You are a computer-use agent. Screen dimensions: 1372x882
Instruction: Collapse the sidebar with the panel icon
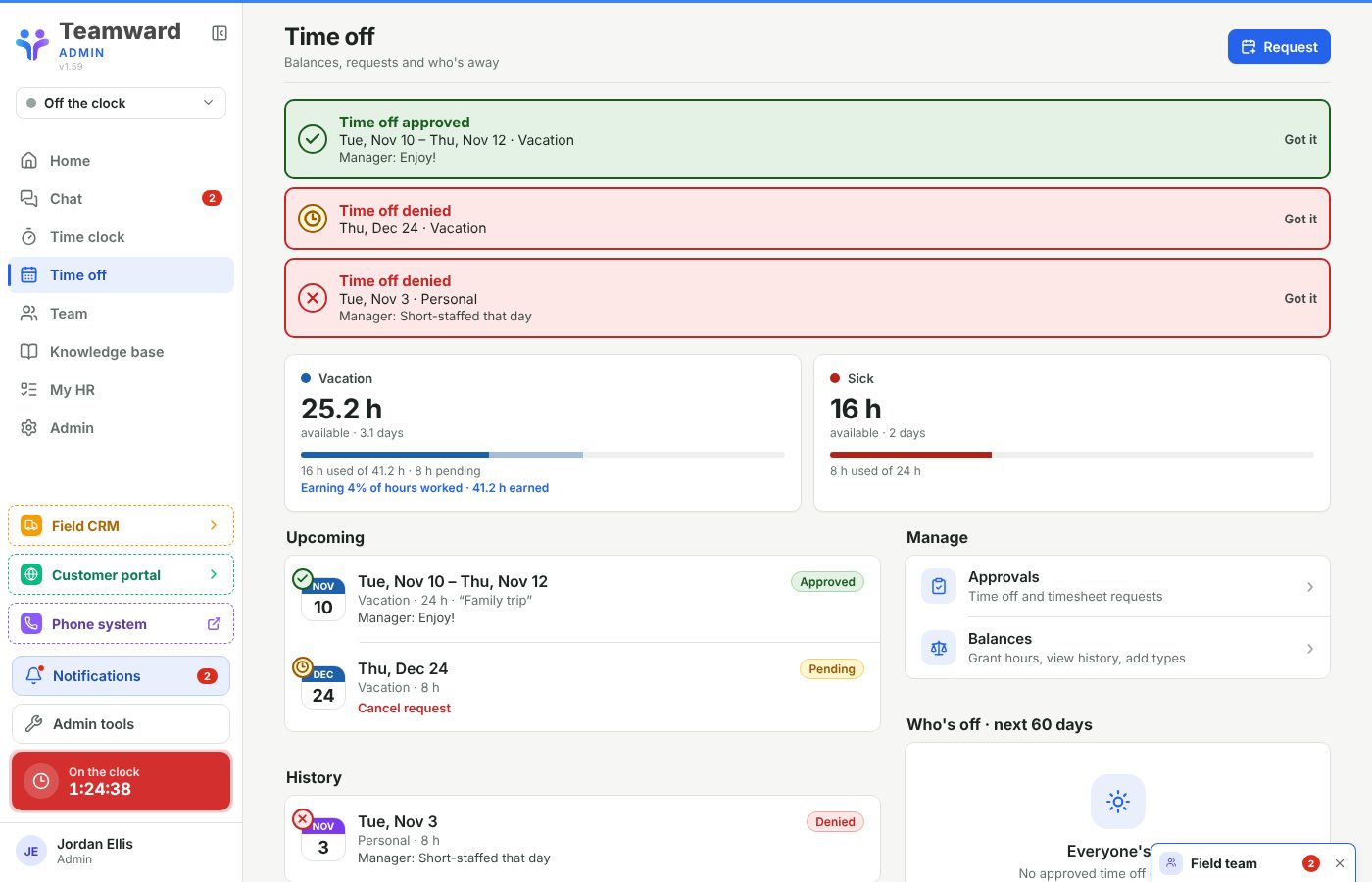pos(220,33)
